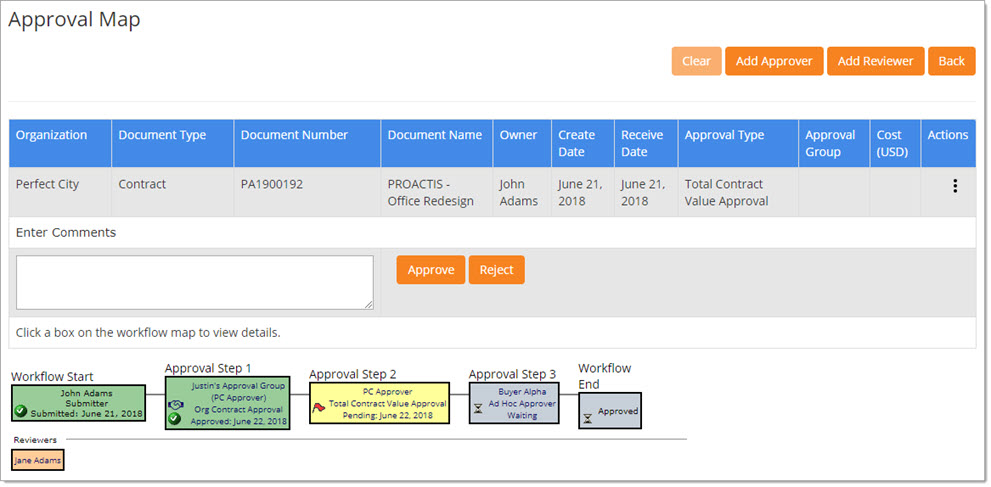Click hourglass icon in Approval Step 3
Viewport: 991px width, 487px height.
[x=479, y=408]
